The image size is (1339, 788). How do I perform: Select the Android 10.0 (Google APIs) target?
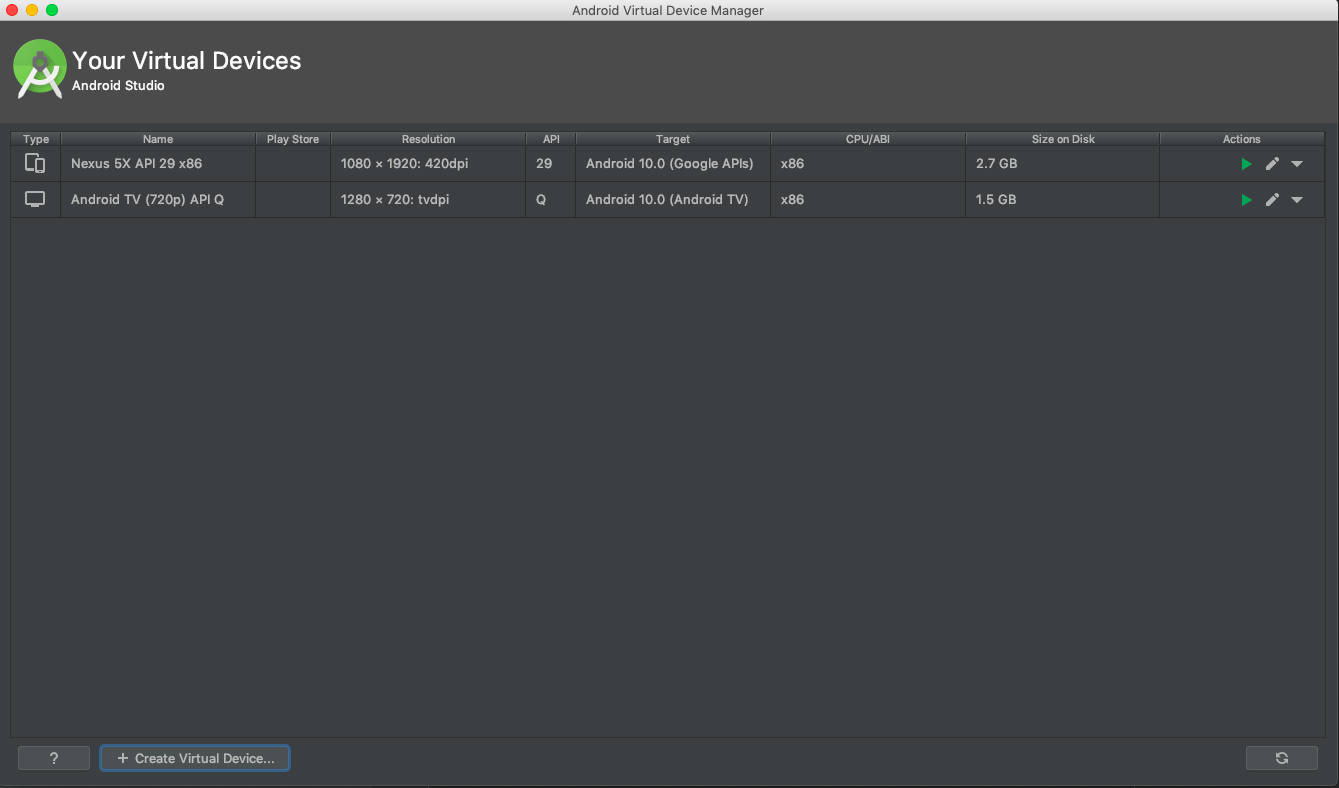point(670,163)
